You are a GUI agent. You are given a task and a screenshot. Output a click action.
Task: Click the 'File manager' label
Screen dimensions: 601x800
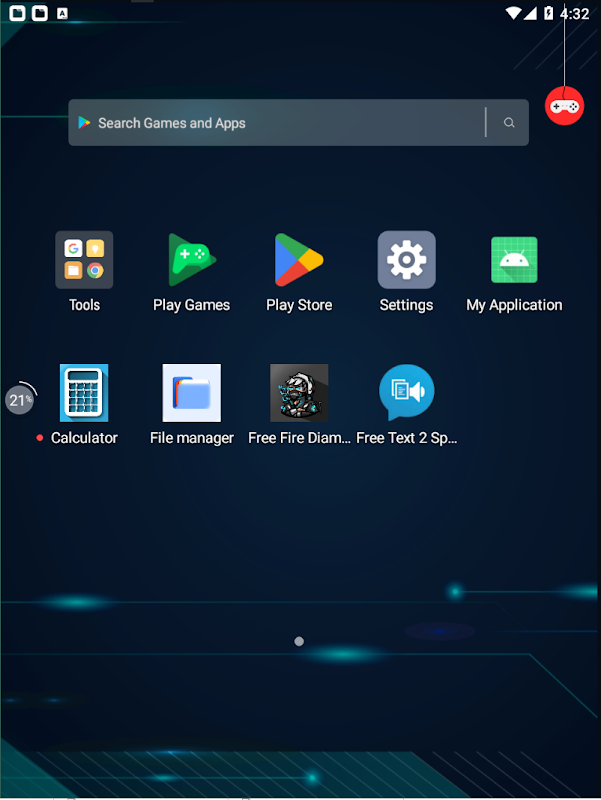click(192, 438)
